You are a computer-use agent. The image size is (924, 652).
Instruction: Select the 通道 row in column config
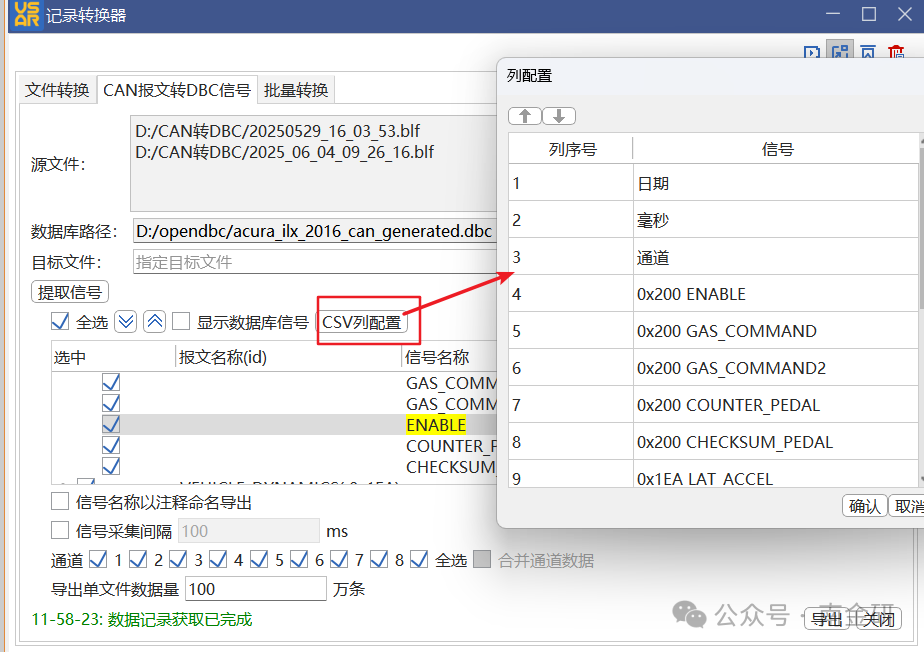tap(713, 257)
